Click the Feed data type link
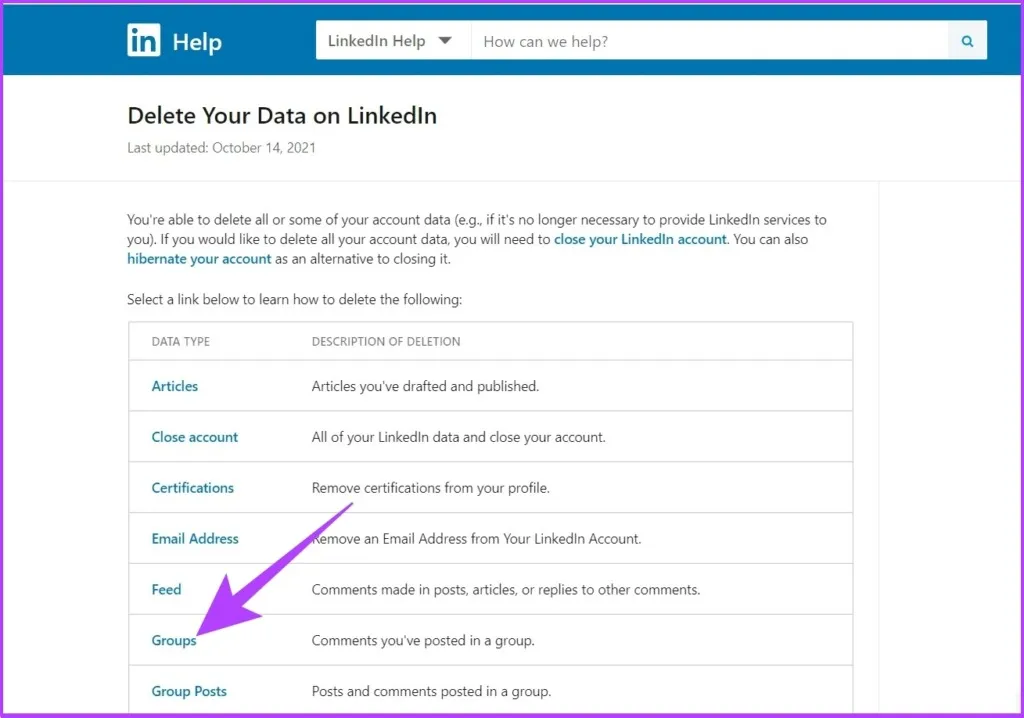The image size is (1024, 718). (x=166, y=589)
